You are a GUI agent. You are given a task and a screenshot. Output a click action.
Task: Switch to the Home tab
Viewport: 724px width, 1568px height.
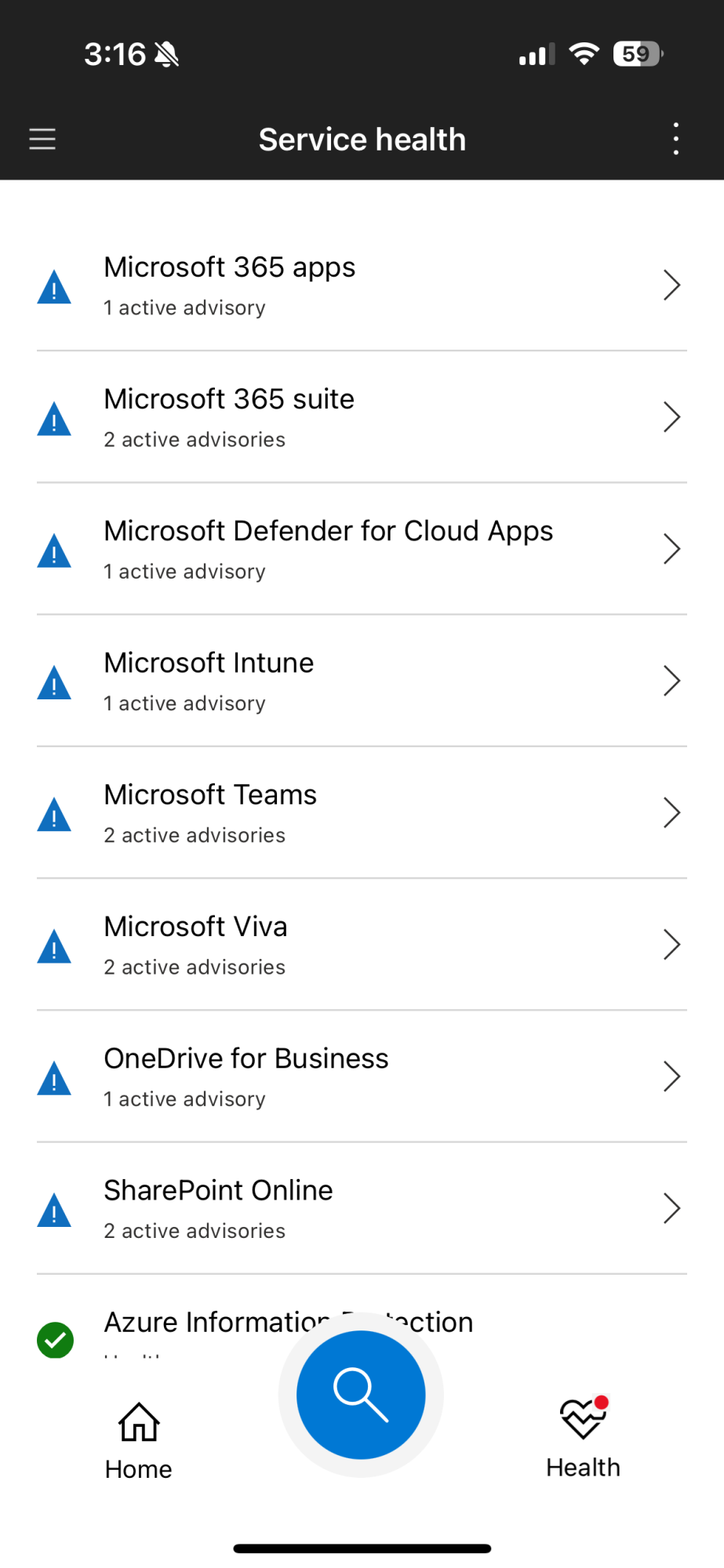pyautogui.click(x=139, y=1440)
